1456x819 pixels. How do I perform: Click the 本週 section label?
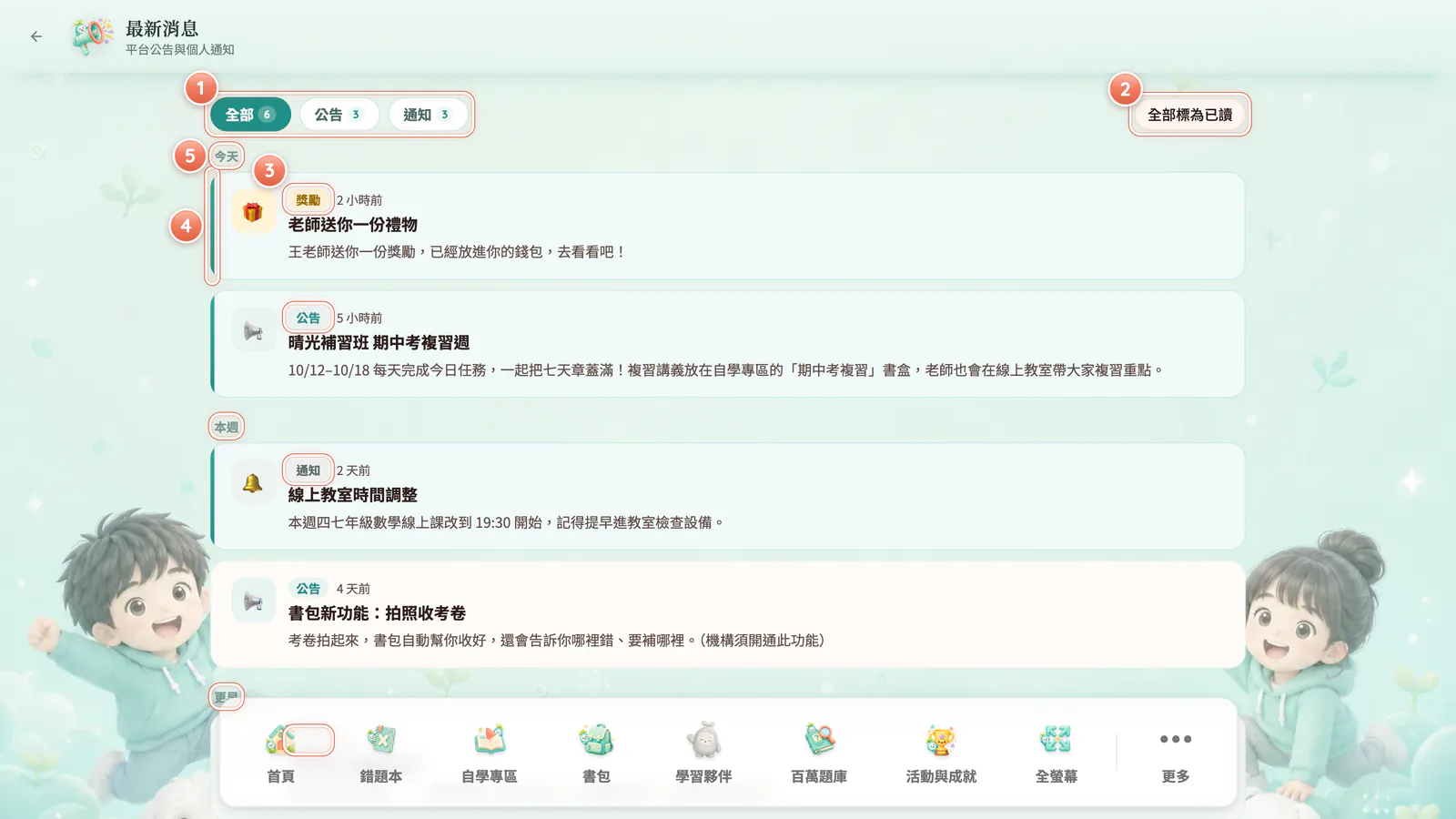(227, 427)
